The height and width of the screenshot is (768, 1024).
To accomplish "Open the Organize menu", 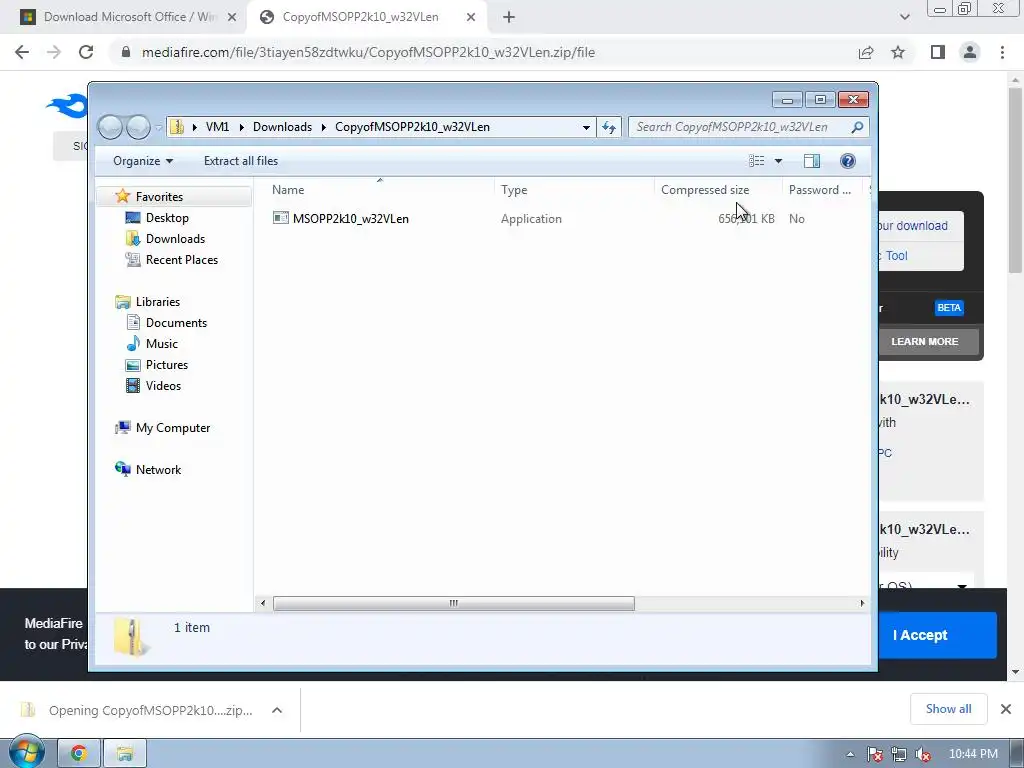I will tap(142, 161).
